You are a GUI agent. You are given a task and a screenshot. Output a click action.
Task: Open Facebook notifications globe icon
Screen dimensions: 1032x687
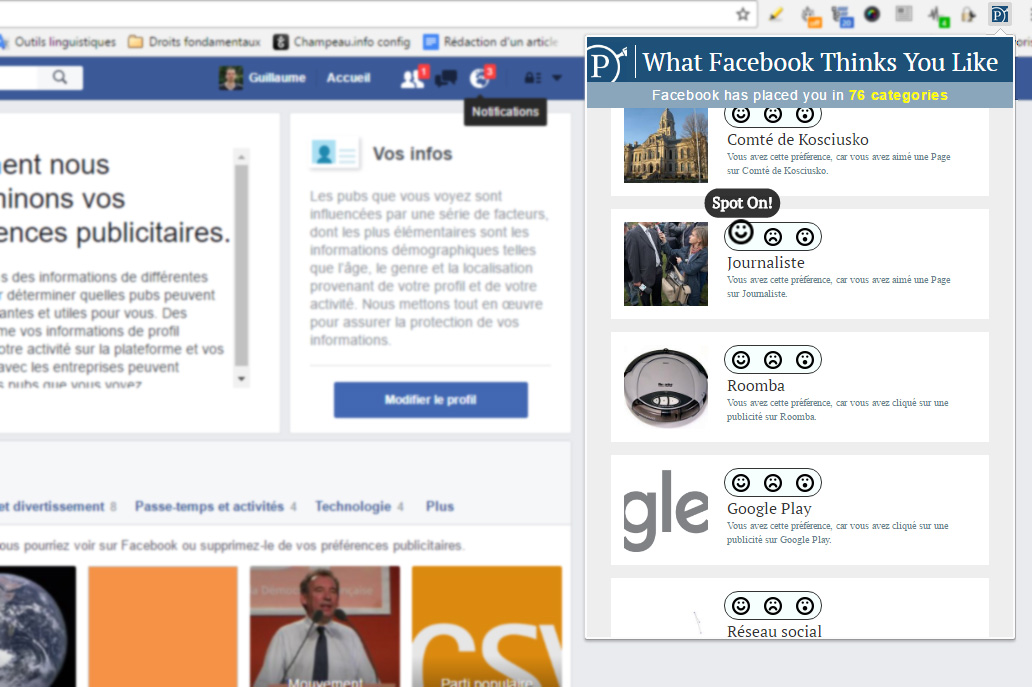click(481, 78)
